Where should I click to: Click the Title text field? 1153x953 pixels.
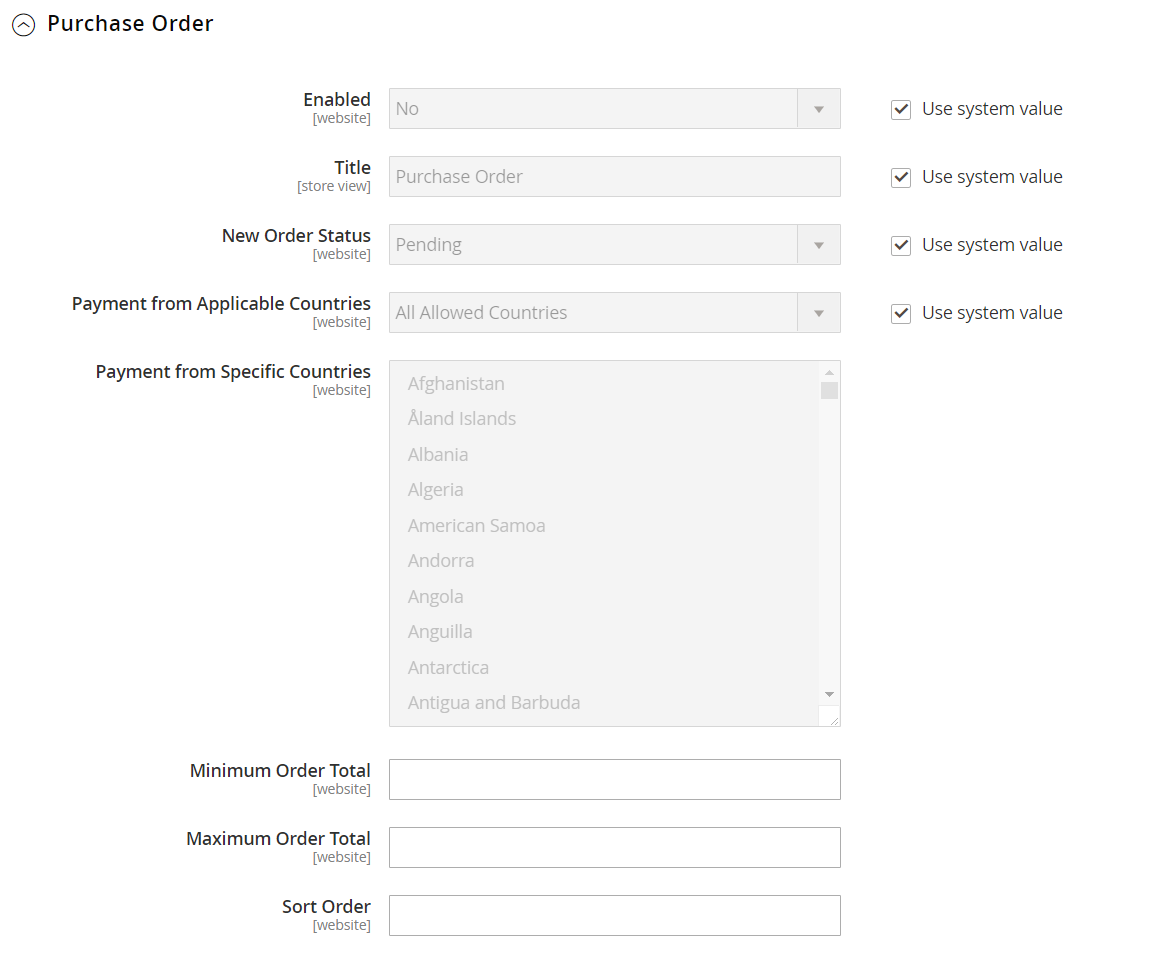pos(614,176)
